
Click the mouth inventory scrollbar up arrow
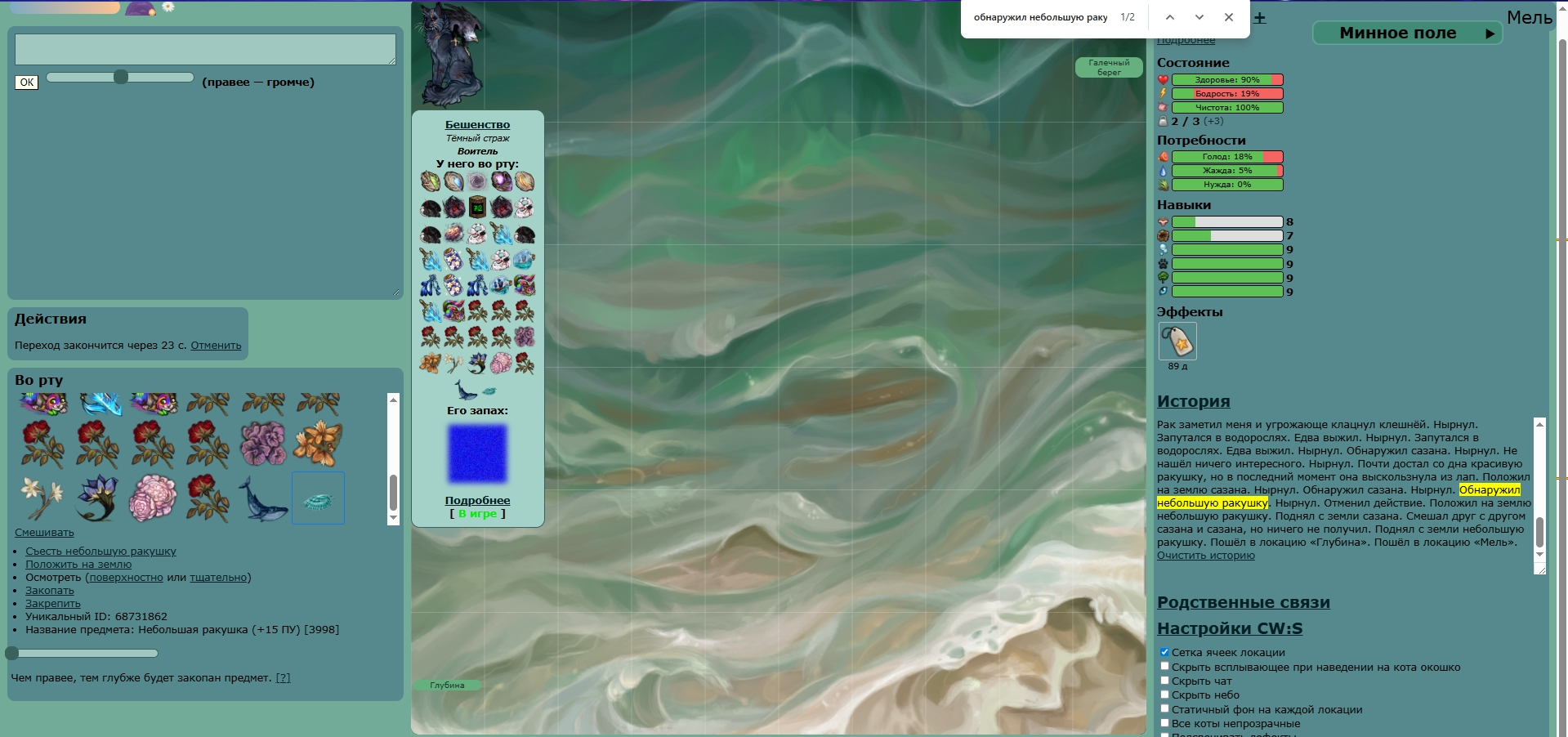click(x=393, y=400)
